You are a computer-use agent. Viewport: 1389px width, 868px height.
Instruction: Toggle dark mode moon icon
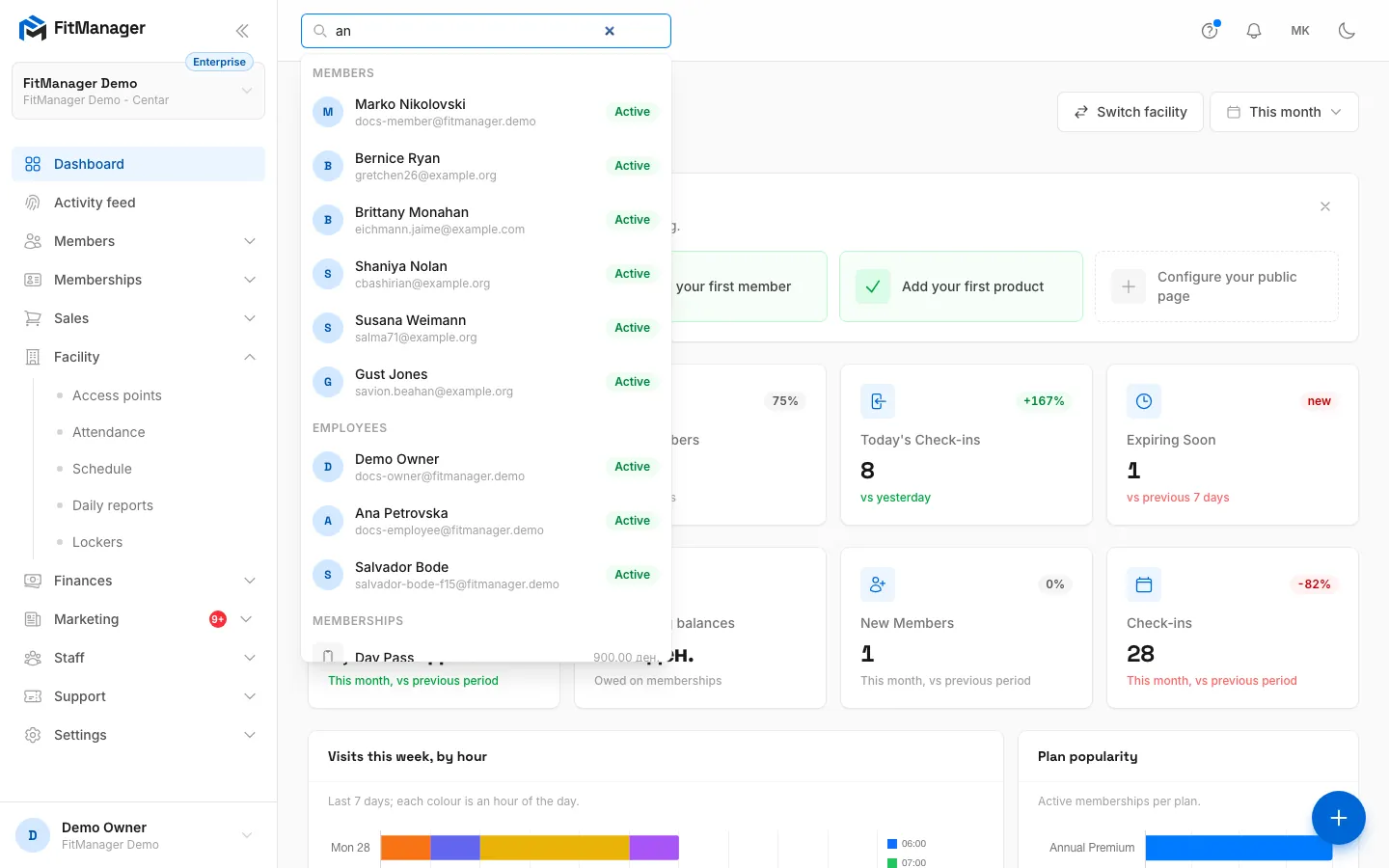pyautogui.click(x=1348, y=31)
